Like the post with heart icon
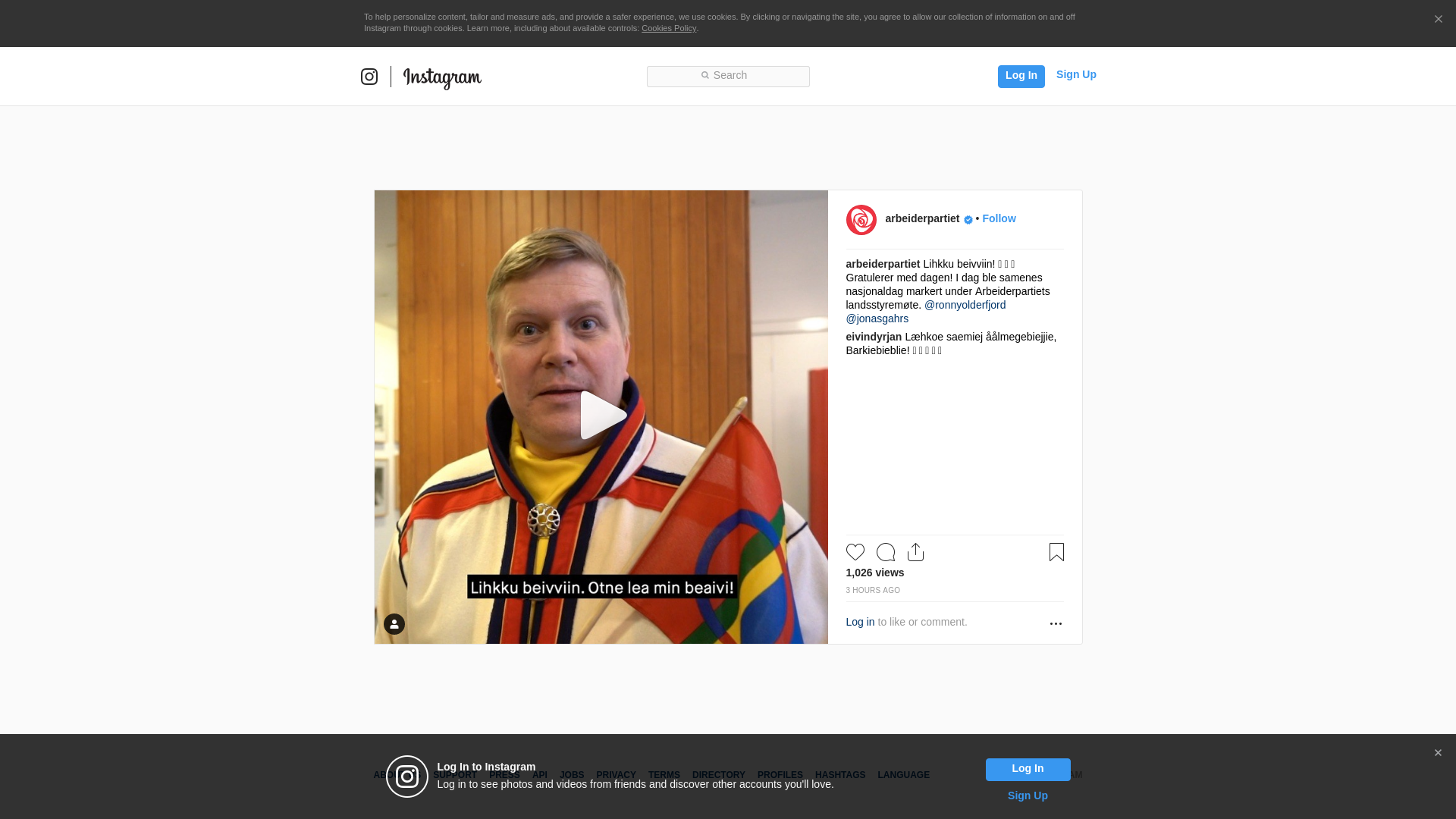 [x=855, y=552]
